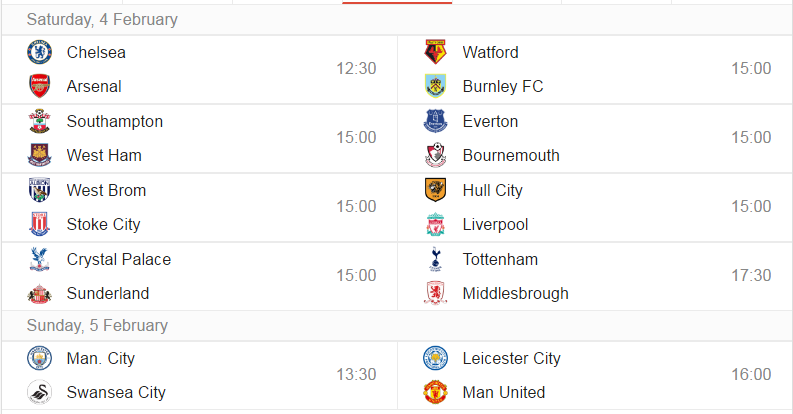Open the Leicester City team link

(x=511, y=359)
